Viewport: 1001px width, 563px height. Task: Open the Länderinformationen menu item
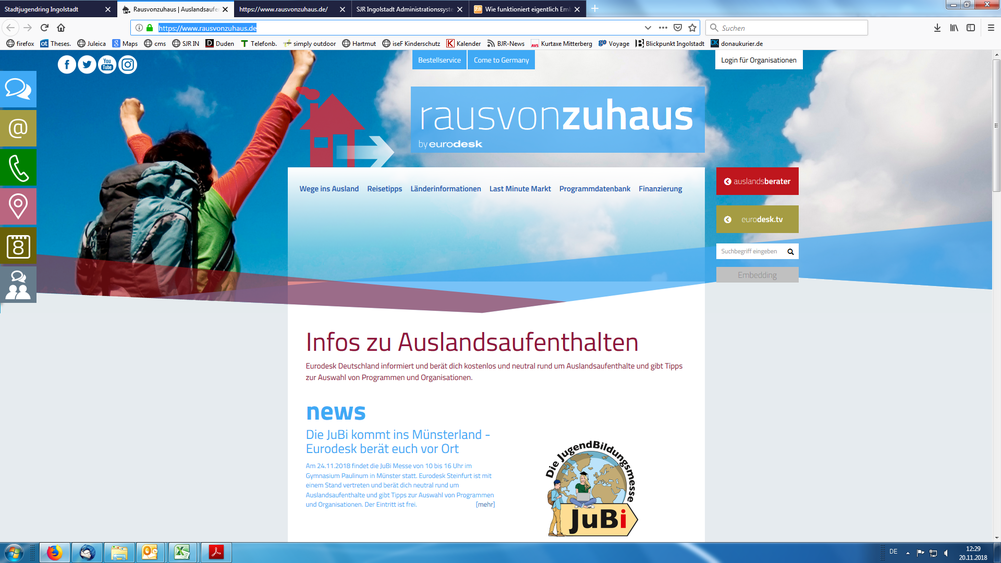point(445,189)
